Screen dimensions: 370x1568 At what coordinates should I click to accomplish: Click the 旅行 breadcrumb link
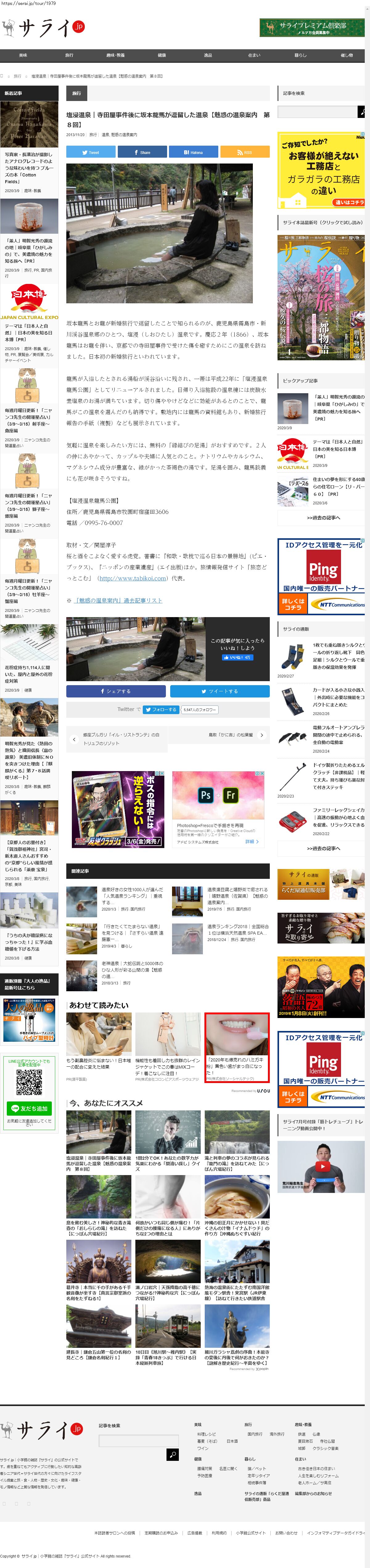coord(17,77)
